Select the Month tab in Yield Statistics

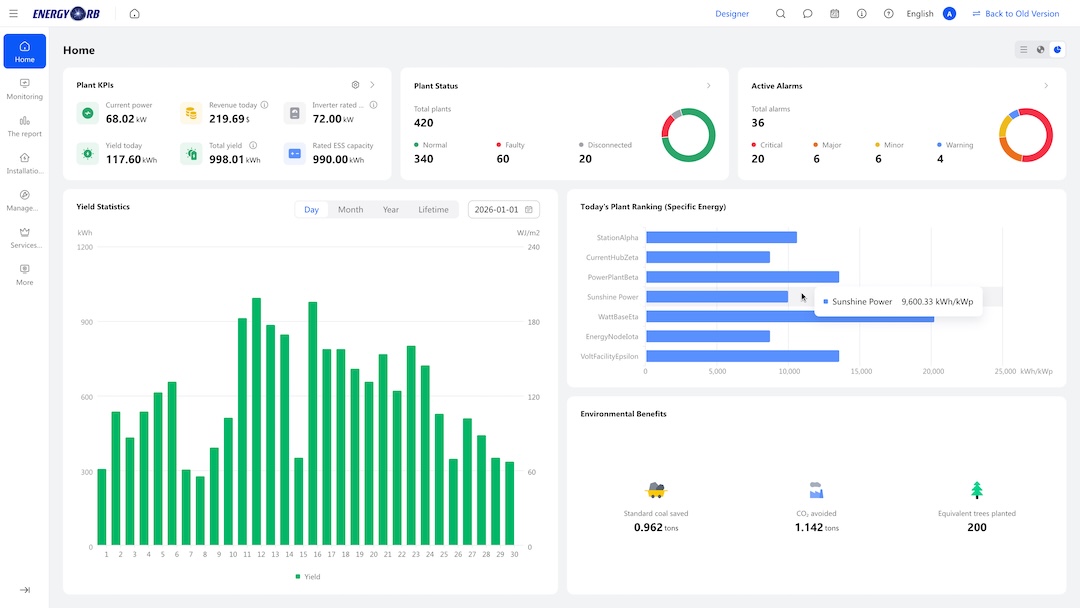pyautogui.click(x=350, y=209)
